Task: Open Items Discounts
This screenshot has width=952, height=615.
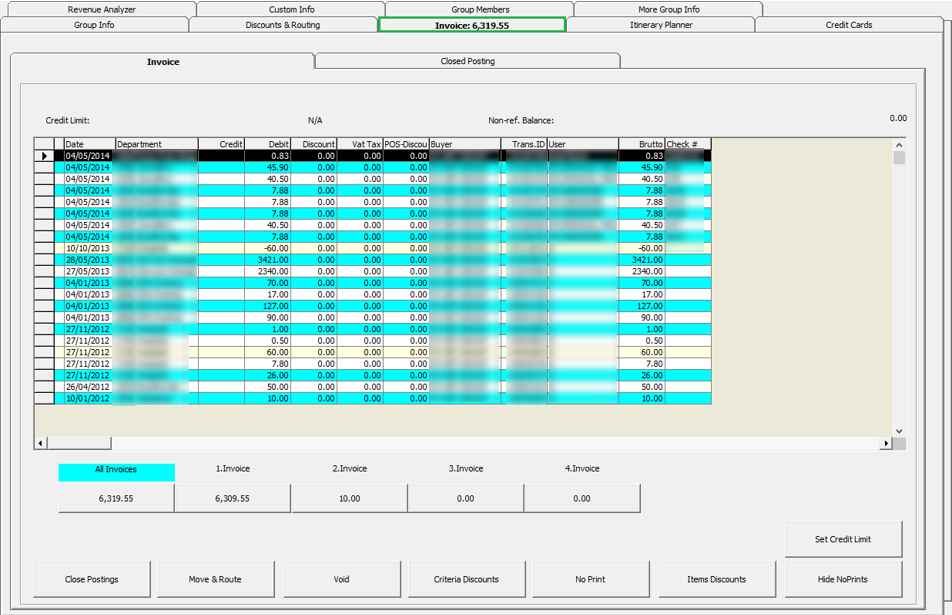Action: 716,579
